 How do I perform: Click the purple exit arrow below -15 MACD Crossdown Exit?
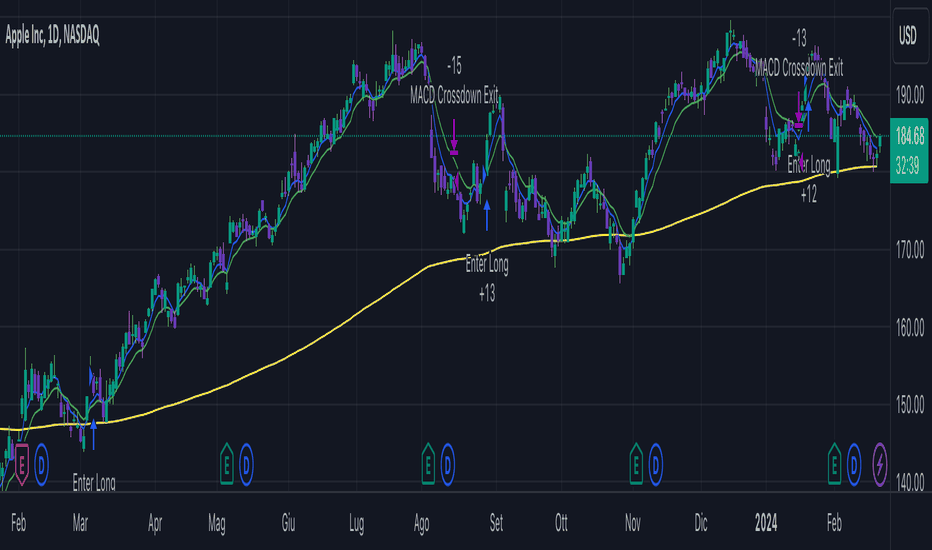[x=454, y=137]
